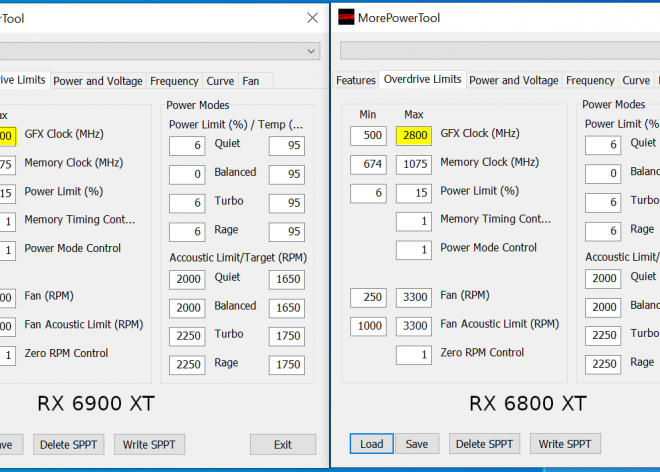Click the Memory Timing Cont... field in the RX 6900 XT window

coord(8,222)
